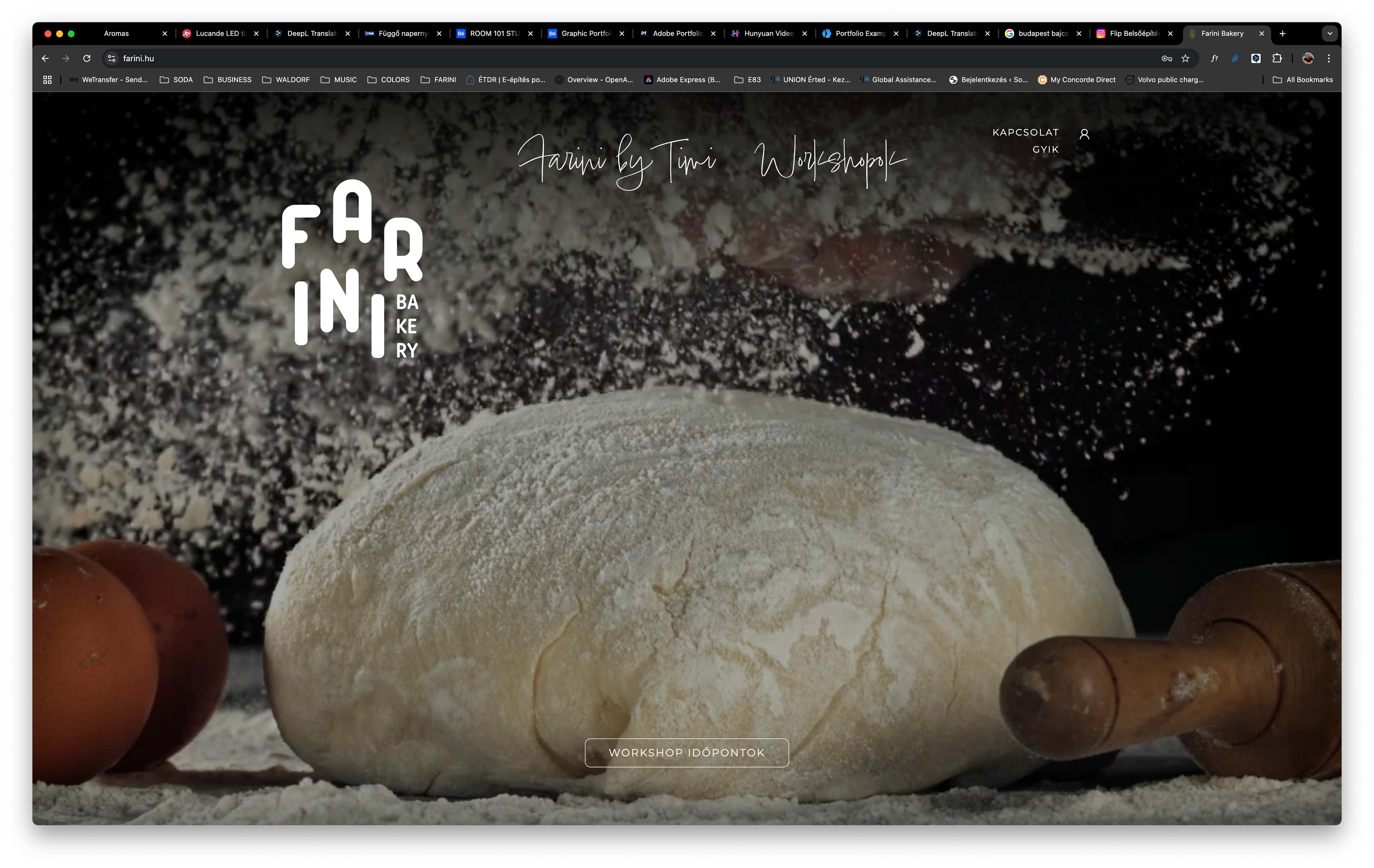This screenshot has height=868, width=1374.
Task: Open the KAPCSOLAT navigation link
Action: click(1025, 132)
